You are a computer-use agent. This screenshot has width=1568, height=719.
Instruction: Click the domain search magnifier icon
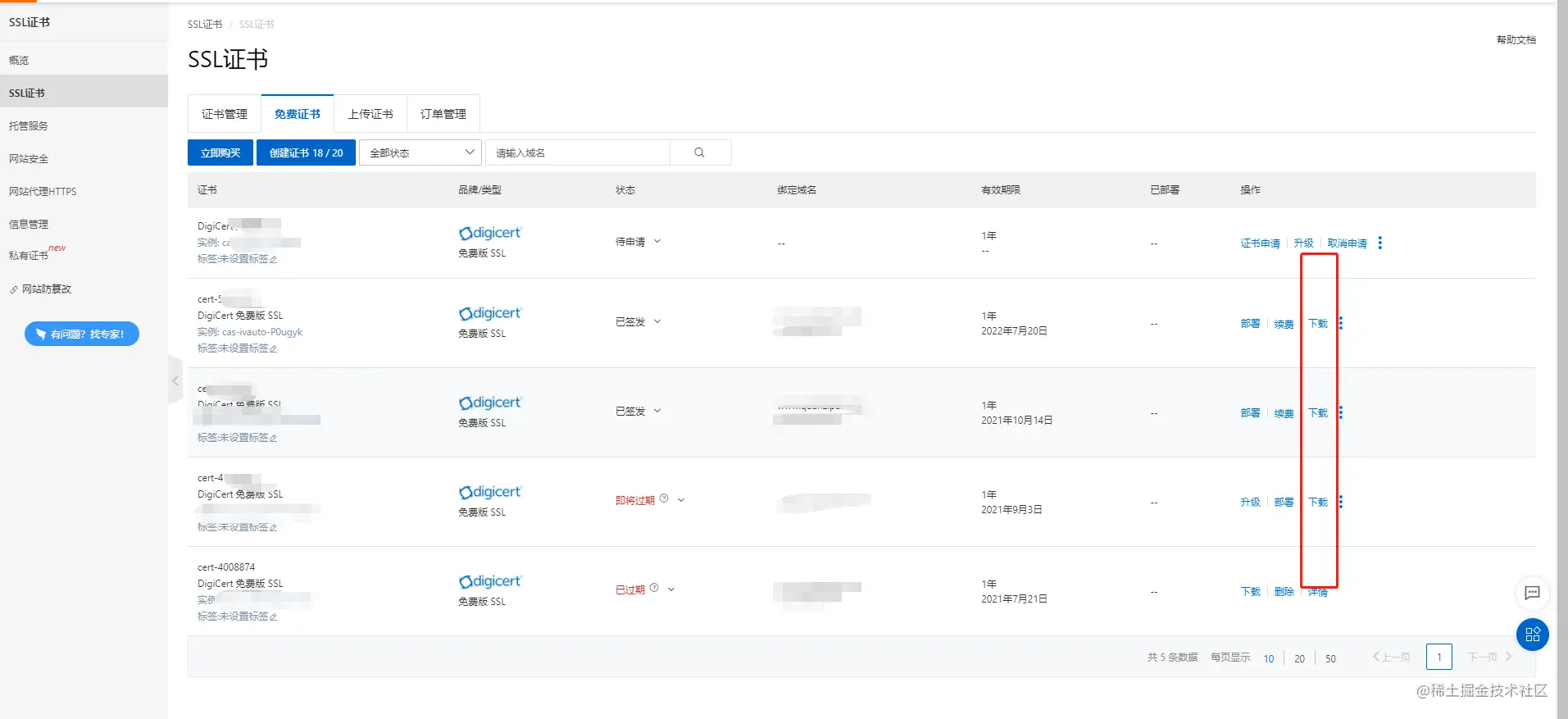[x=699, y=152]
